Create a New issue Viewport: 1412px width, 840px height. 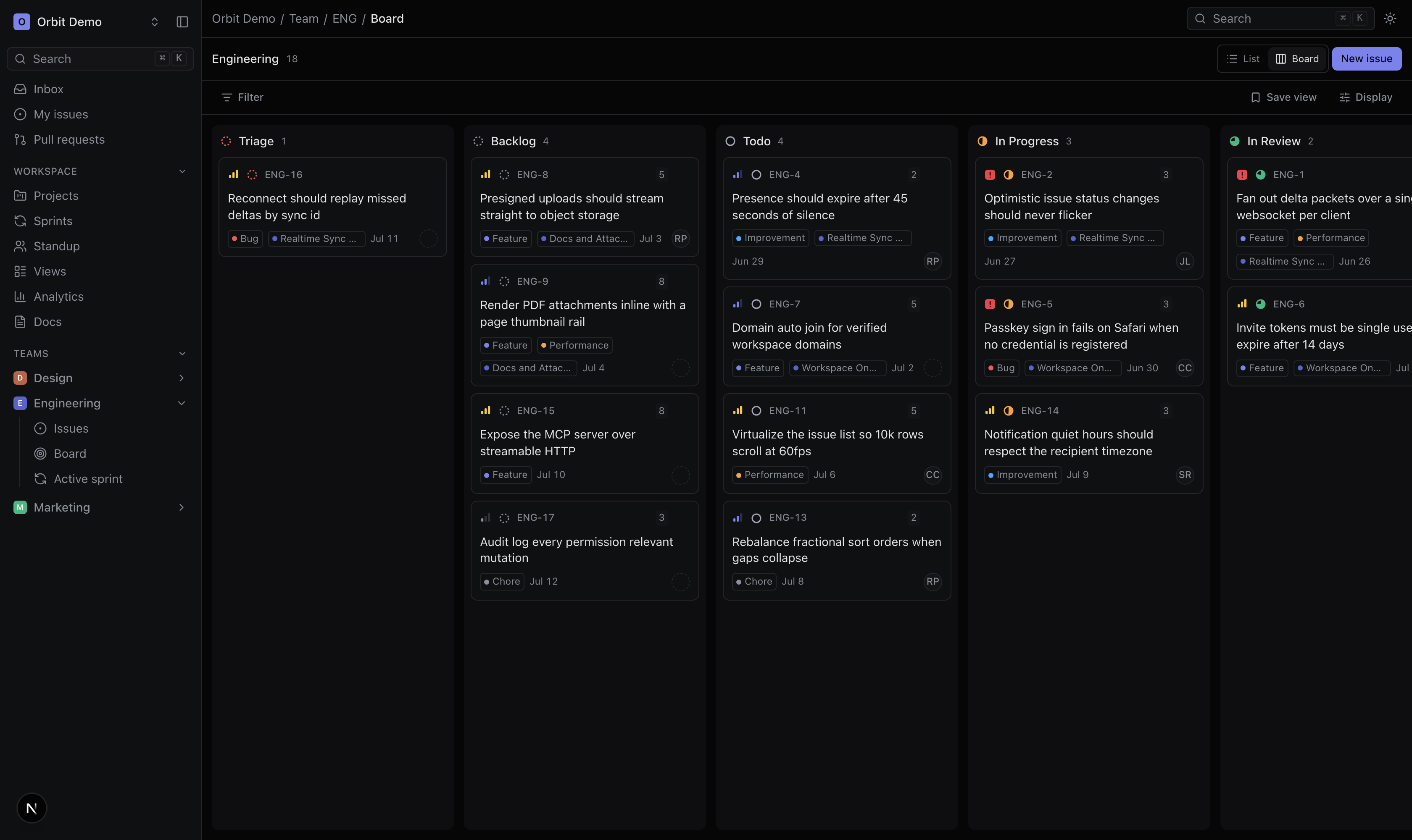[x=1366, y=59]
